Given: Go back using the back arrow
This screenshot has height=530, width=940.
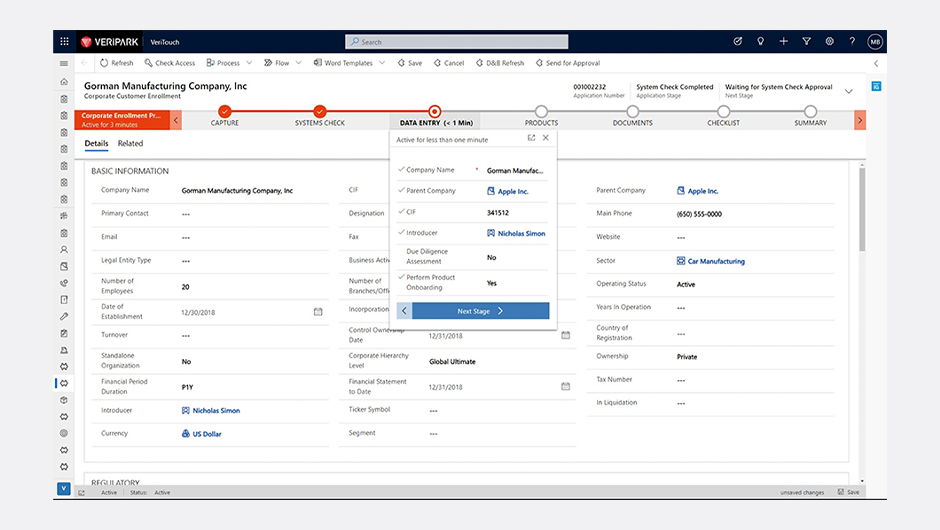Looking at the screenshot, I should [x=84, y=63].
